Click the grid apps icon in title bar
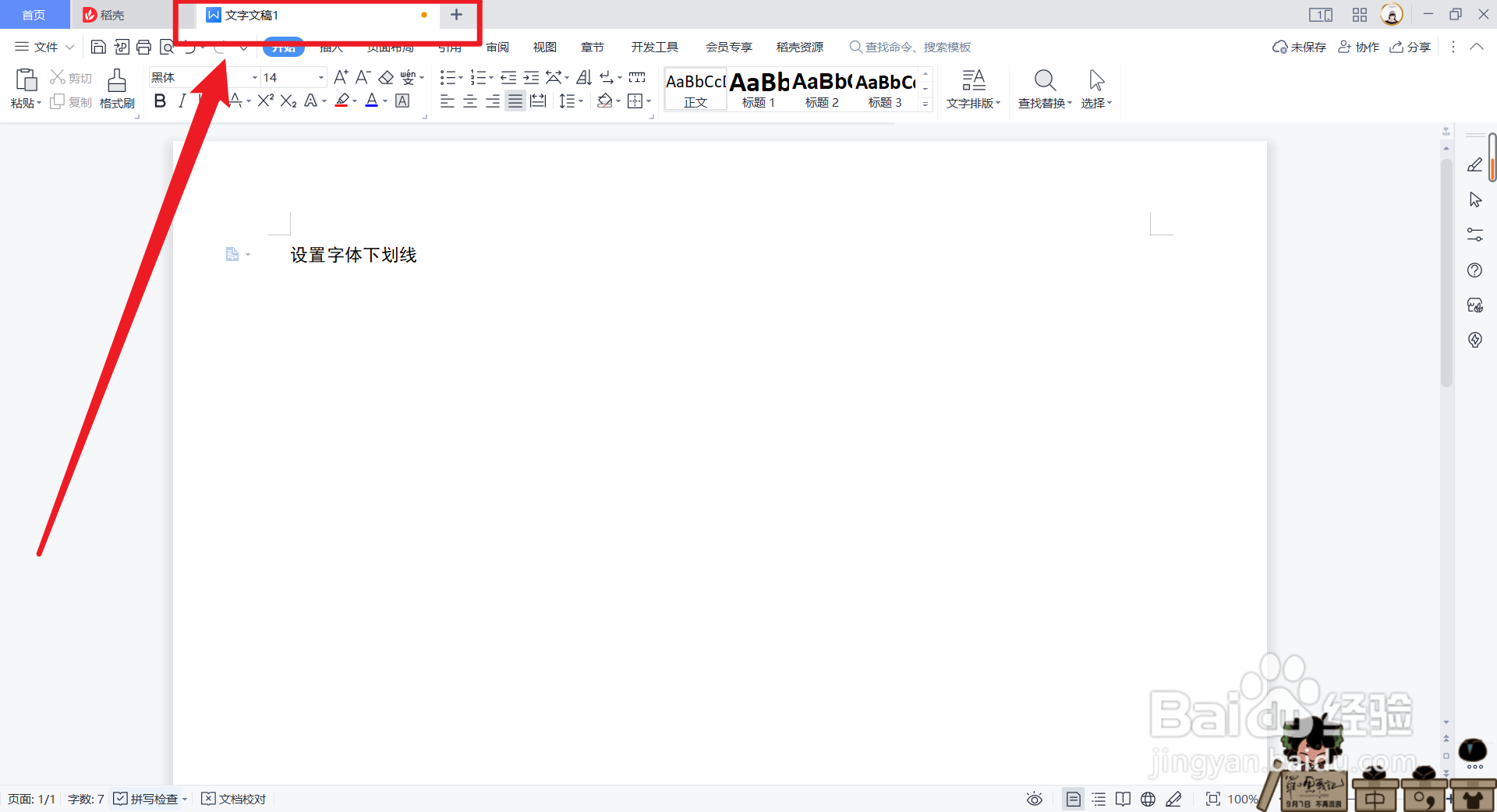The image size is (1497, 812). [x=1360, y=15]
